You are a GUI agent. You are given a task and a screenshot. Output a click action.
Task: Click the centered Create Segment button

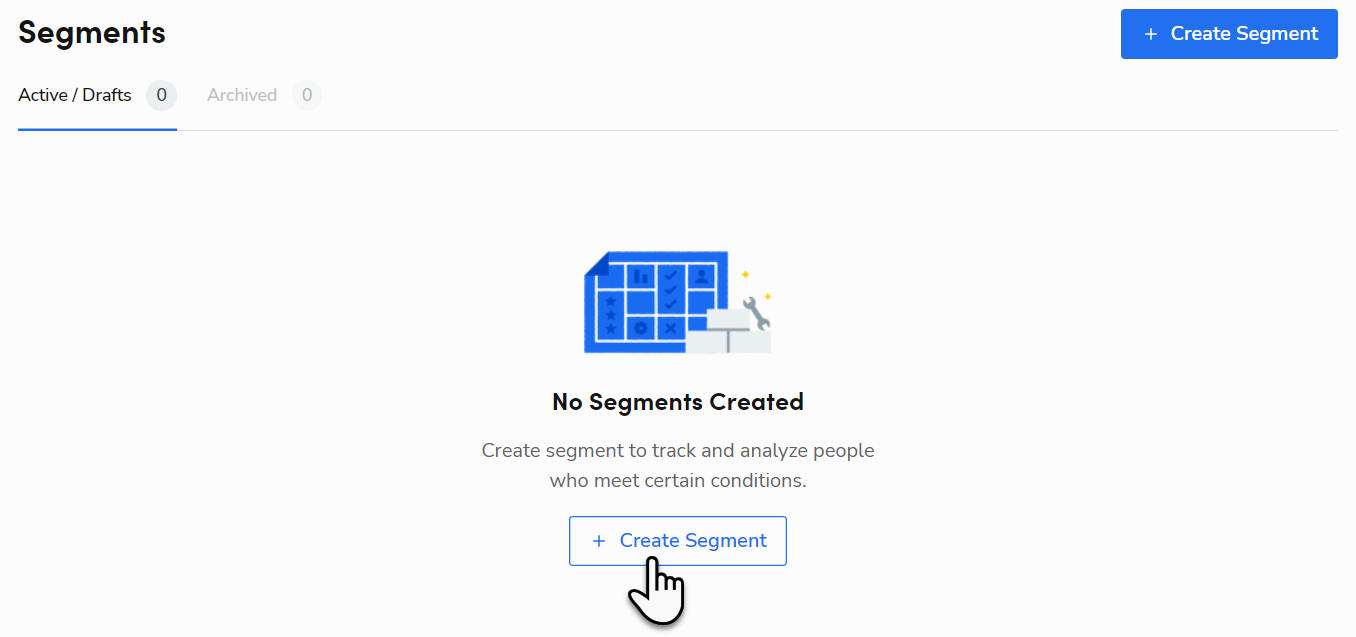pos(677,540)
